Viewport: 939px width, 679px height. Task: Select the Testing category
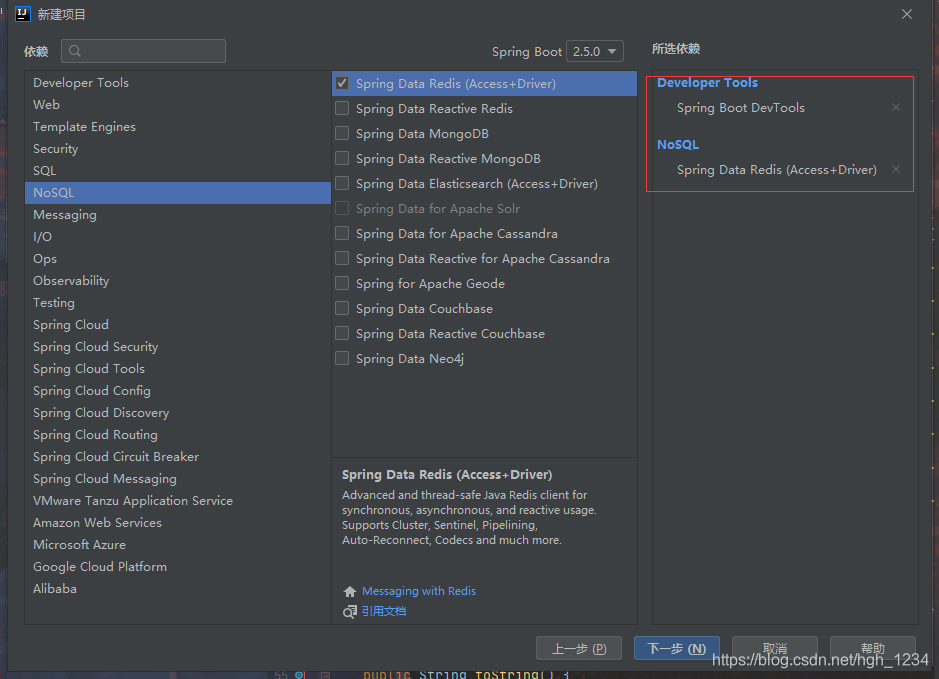[x=178, y=303]
